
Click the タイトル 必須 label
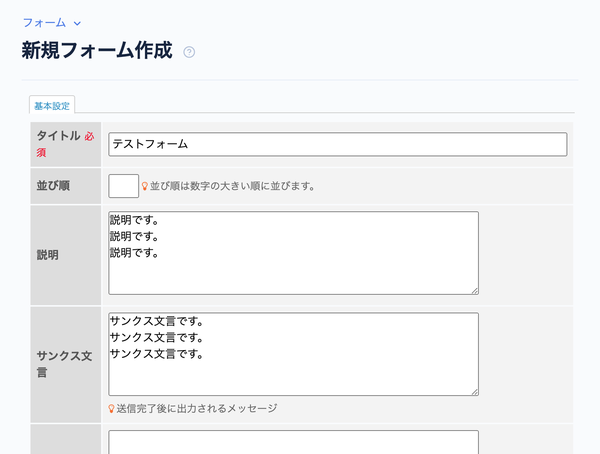(65, 144)
